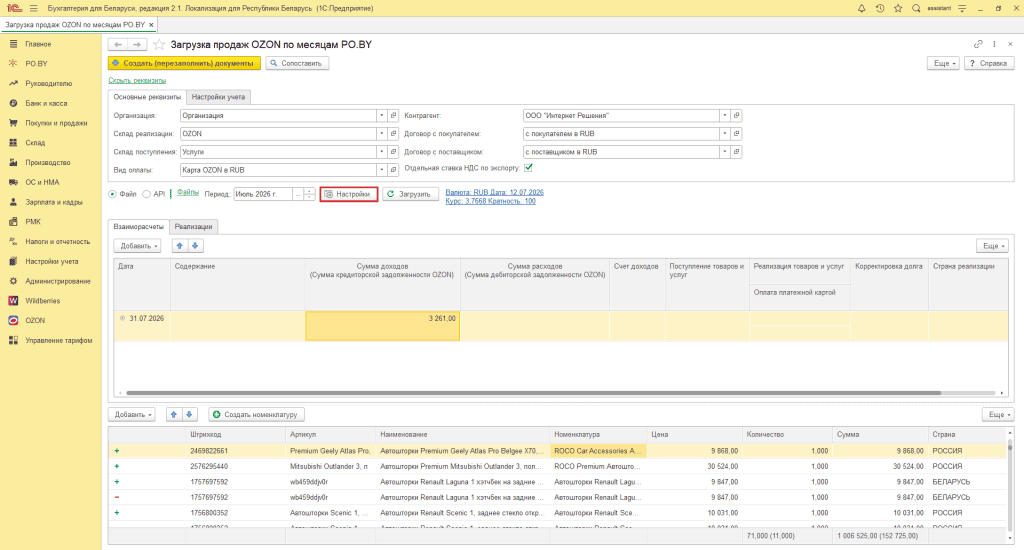This screenshot has height=550, width=1024.
Task: Follow the Скрыть реквизиты link
Action: 137,80
